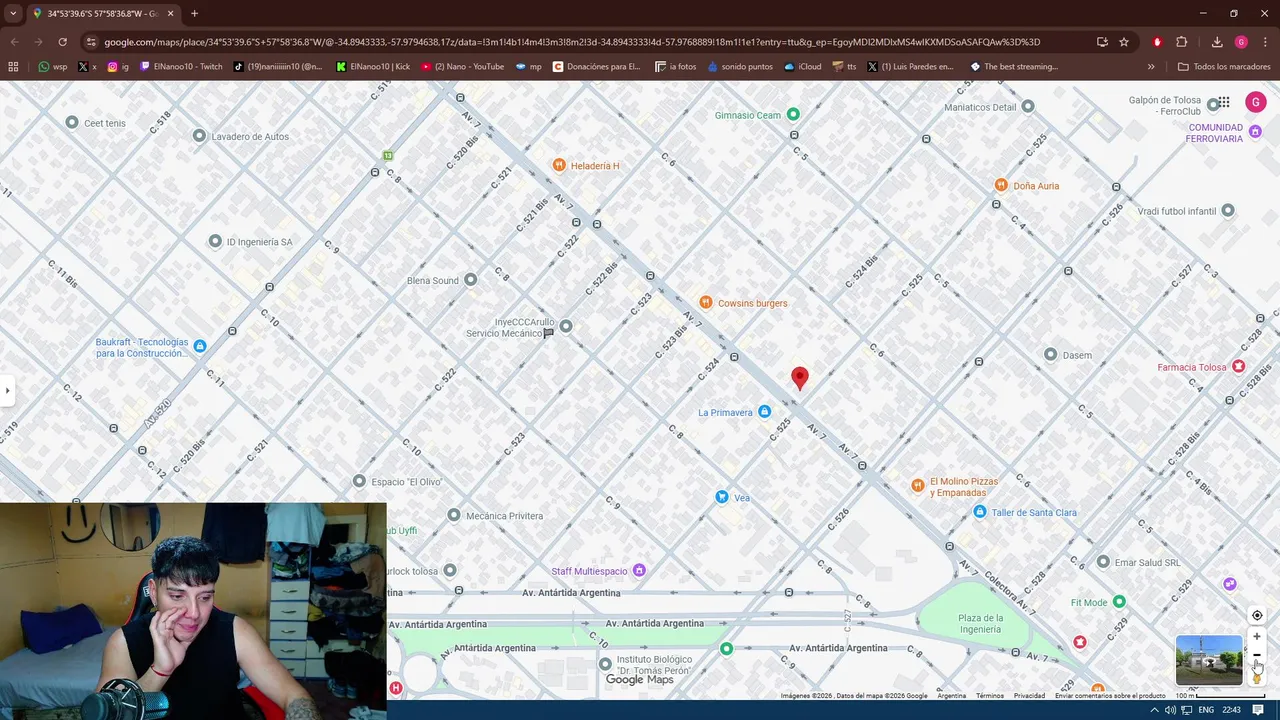The width and height of the screenshot is (1280, 720).
Task: Expand hidden bookmarks with double chevron
Action: tap(1151, 67)
